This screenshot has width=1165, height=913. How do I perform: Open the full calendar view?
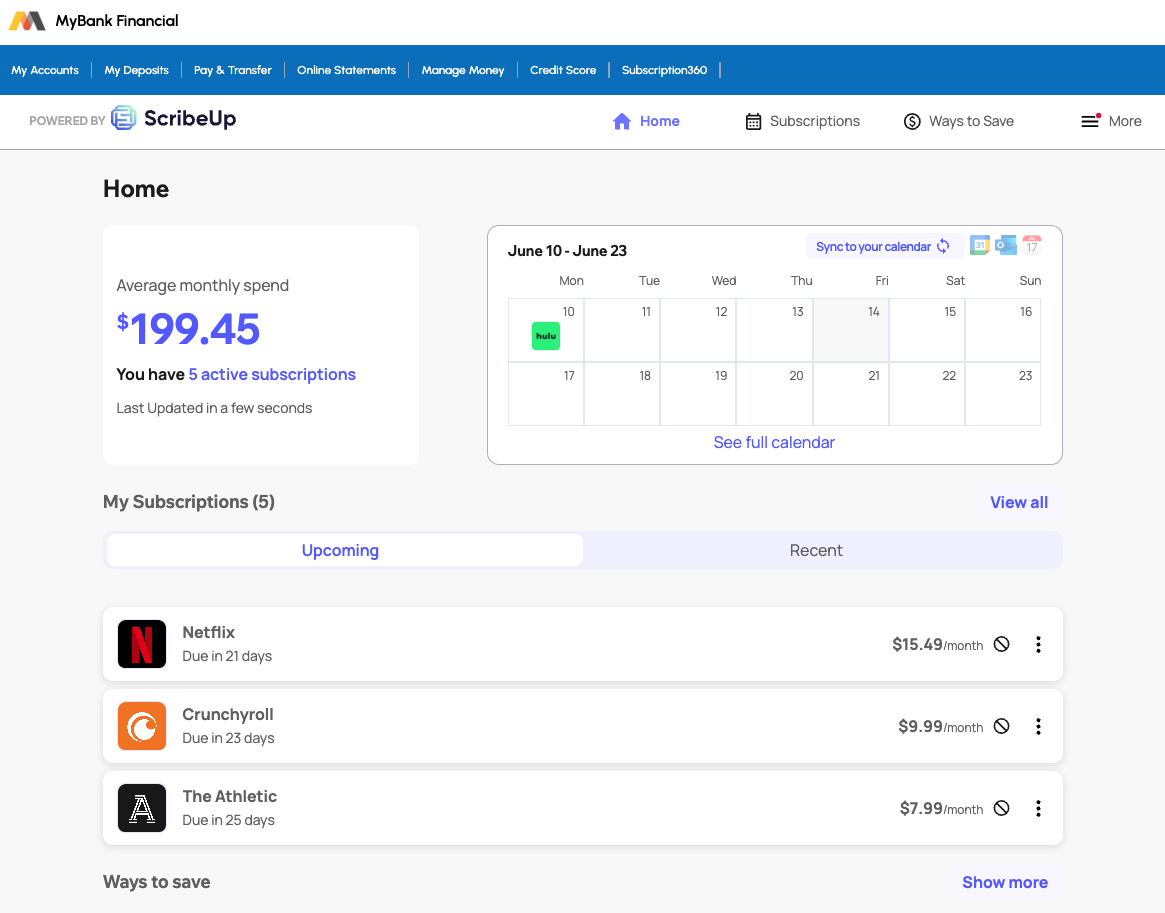pos(773,442)
